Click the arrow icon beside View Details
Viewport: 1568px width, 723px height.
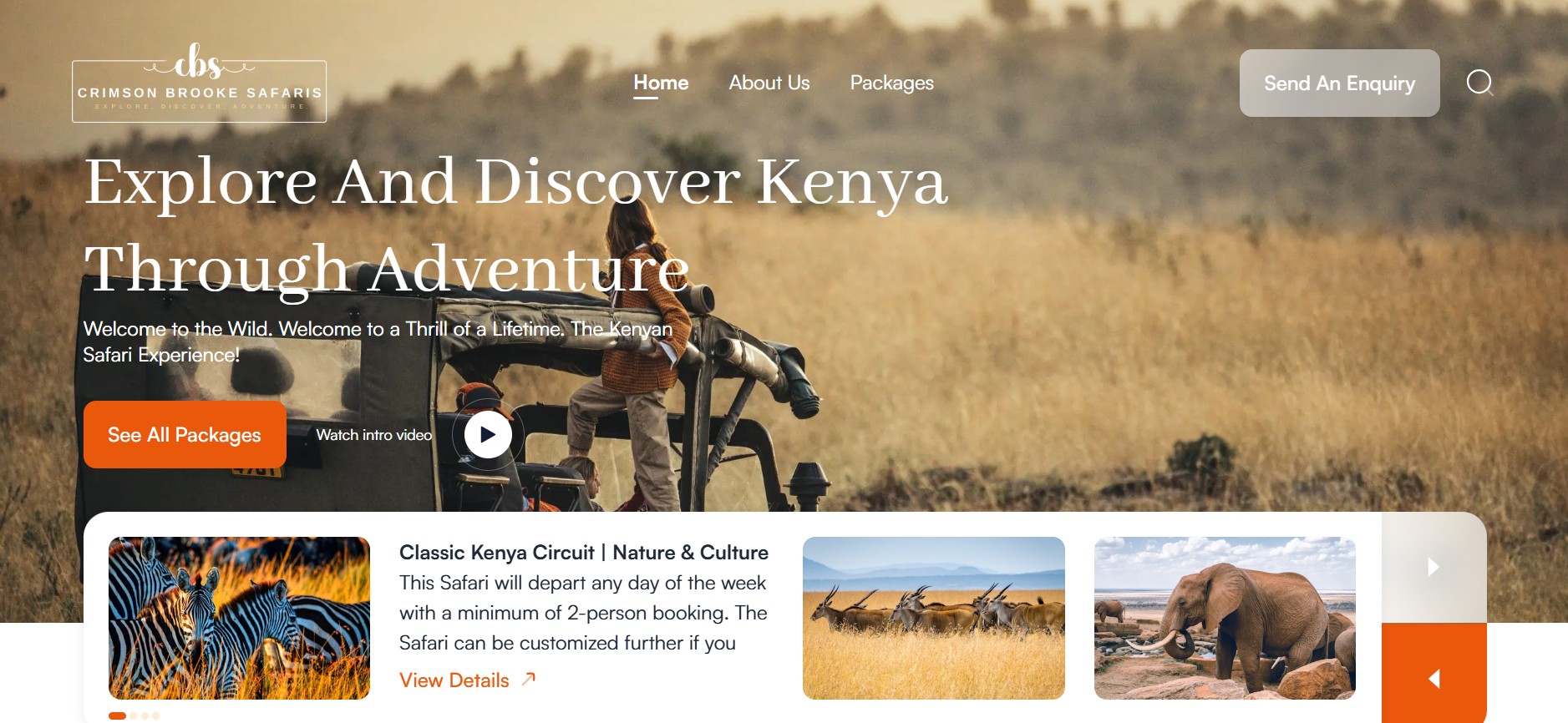pos(528,680)
